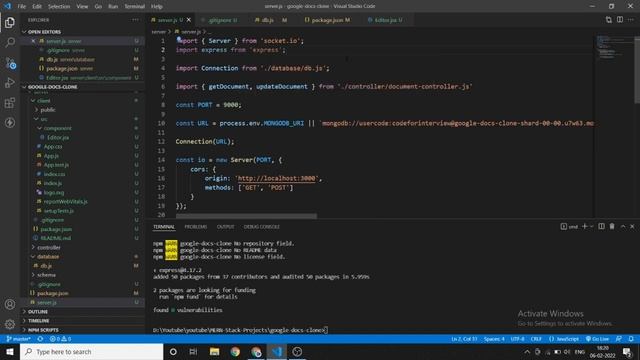The image size is (640, 360).
Task: Click feedback icon in status bar
Action: pyautogui.click(x=619, y=339)
